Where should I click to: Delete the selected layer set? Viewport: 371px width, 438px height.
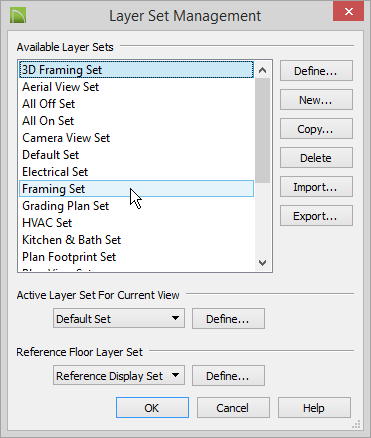pos(316,158)
